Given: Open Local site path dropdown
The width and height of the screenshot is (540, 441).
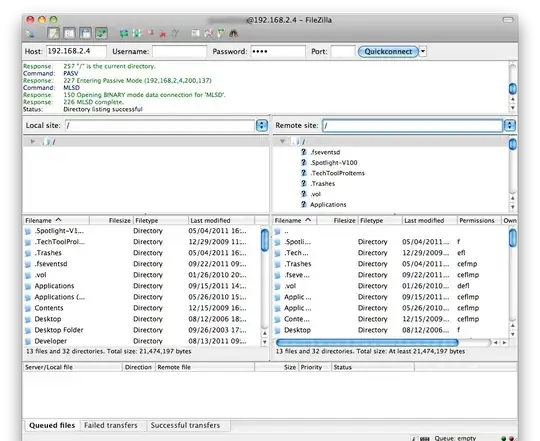Looking at the screenshot, I should click(262, 125).
